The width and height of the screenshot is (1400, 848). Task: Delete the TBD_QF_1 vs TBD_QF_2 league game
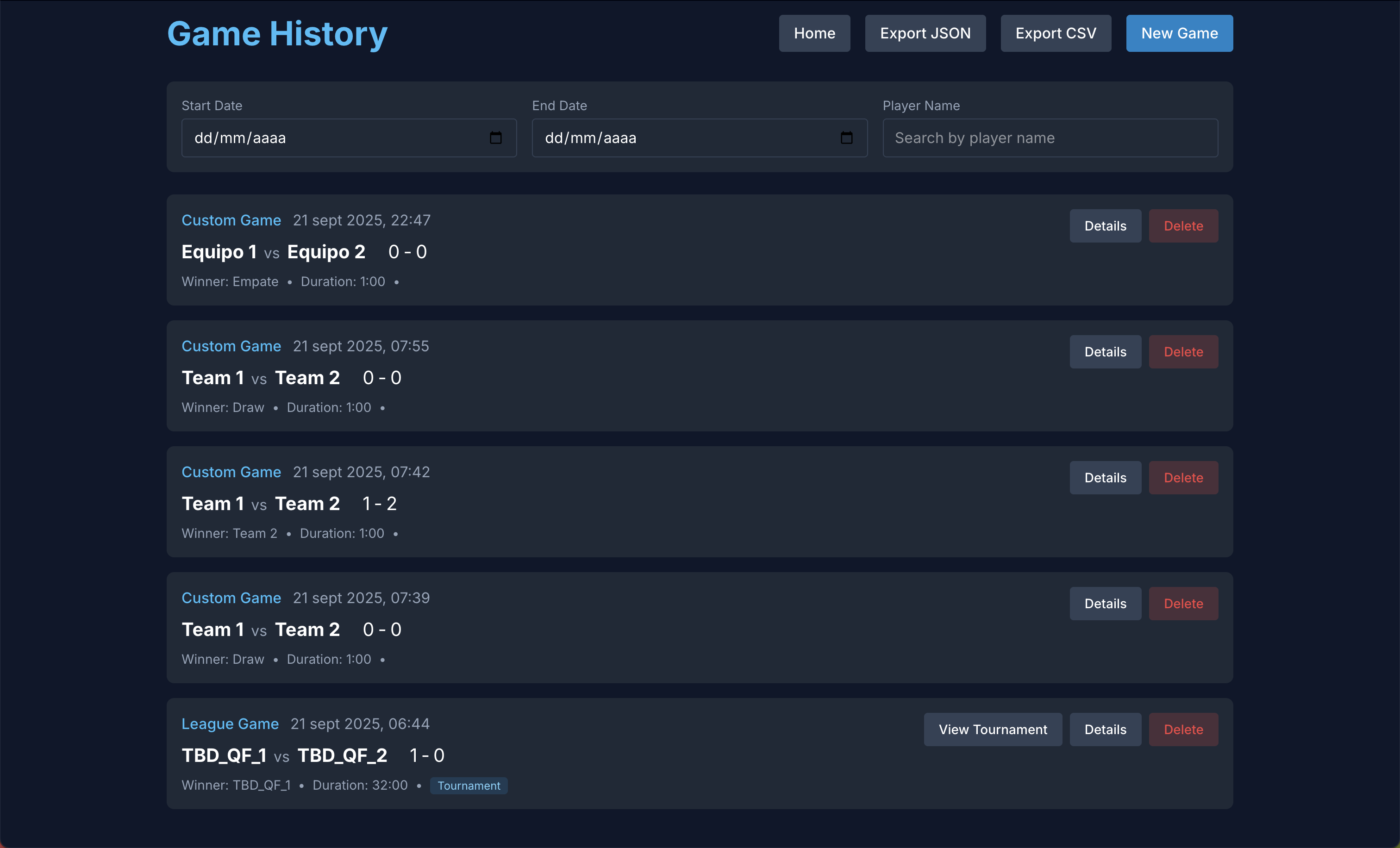click(x=1183, y=730)
